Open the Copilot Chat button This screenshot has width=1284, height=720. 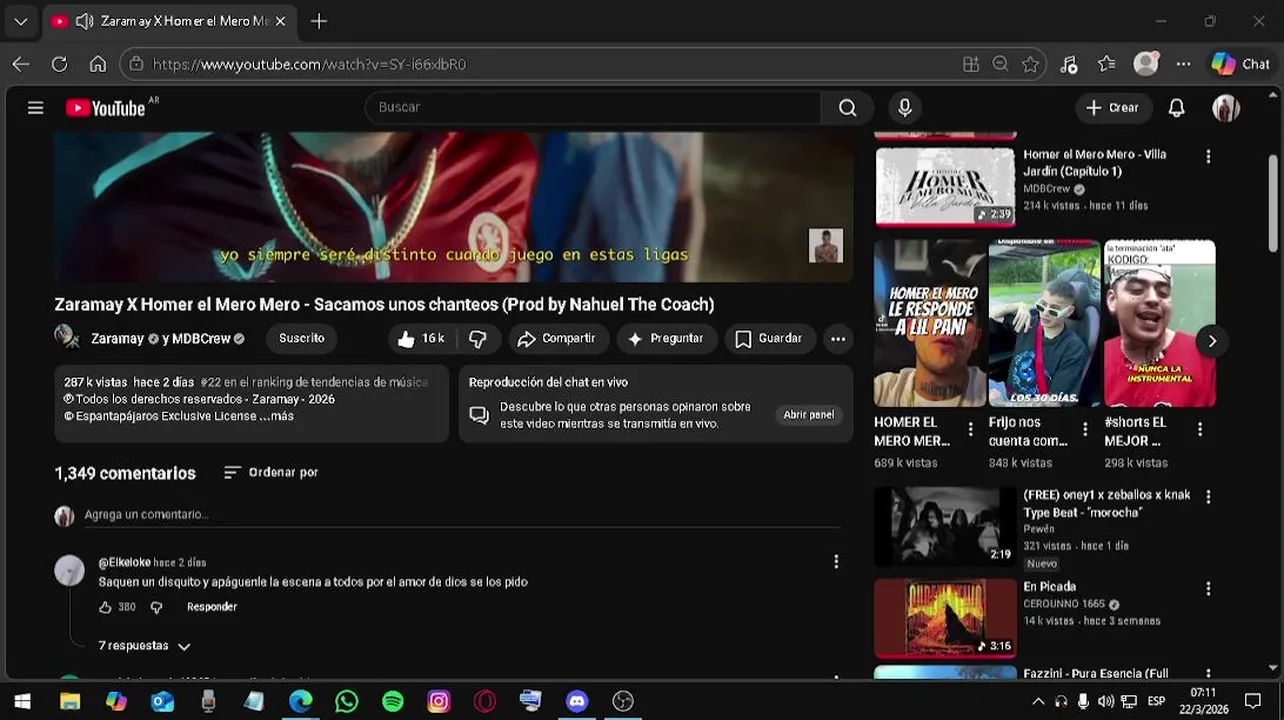tap(1241, 64)
